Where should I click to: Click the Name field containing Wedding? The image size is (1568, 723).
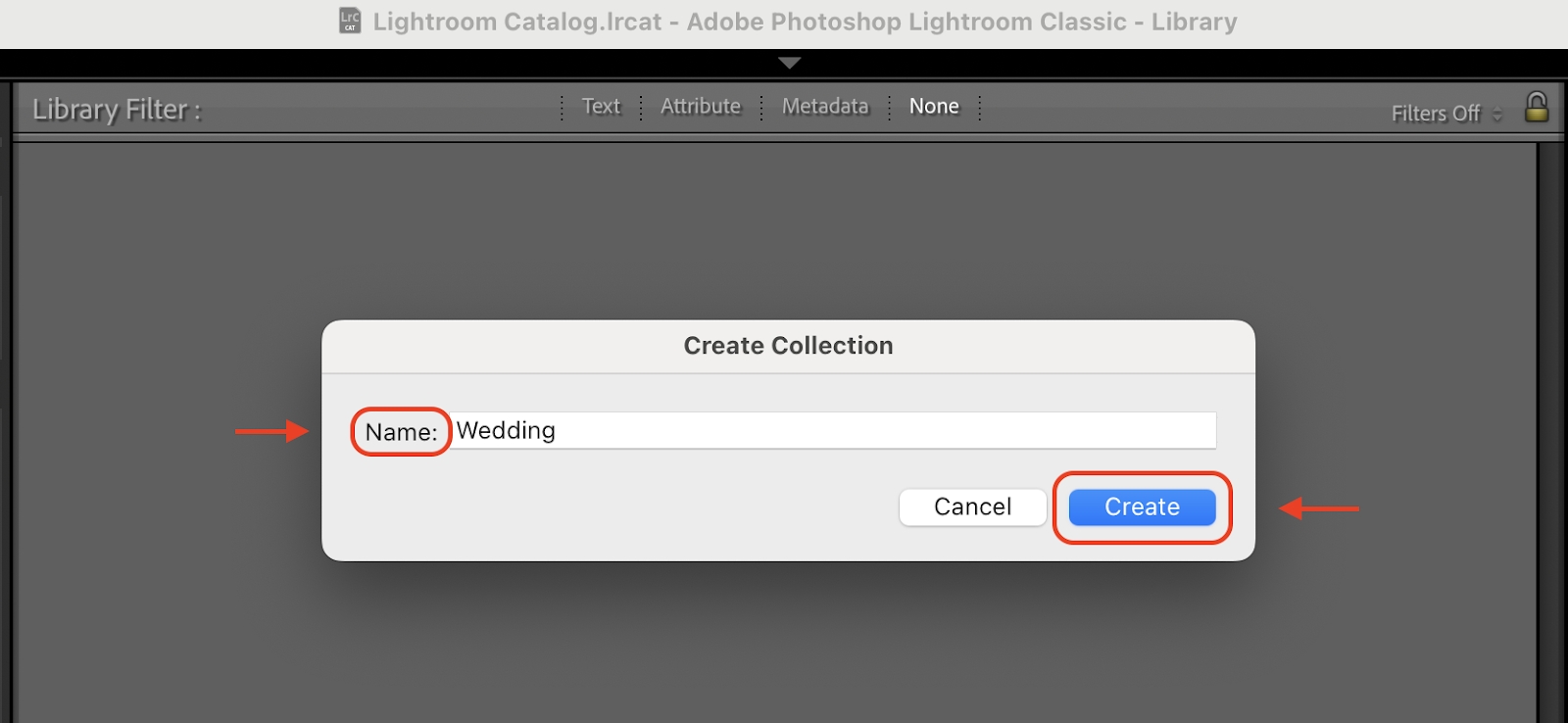(x=835, y=430)
